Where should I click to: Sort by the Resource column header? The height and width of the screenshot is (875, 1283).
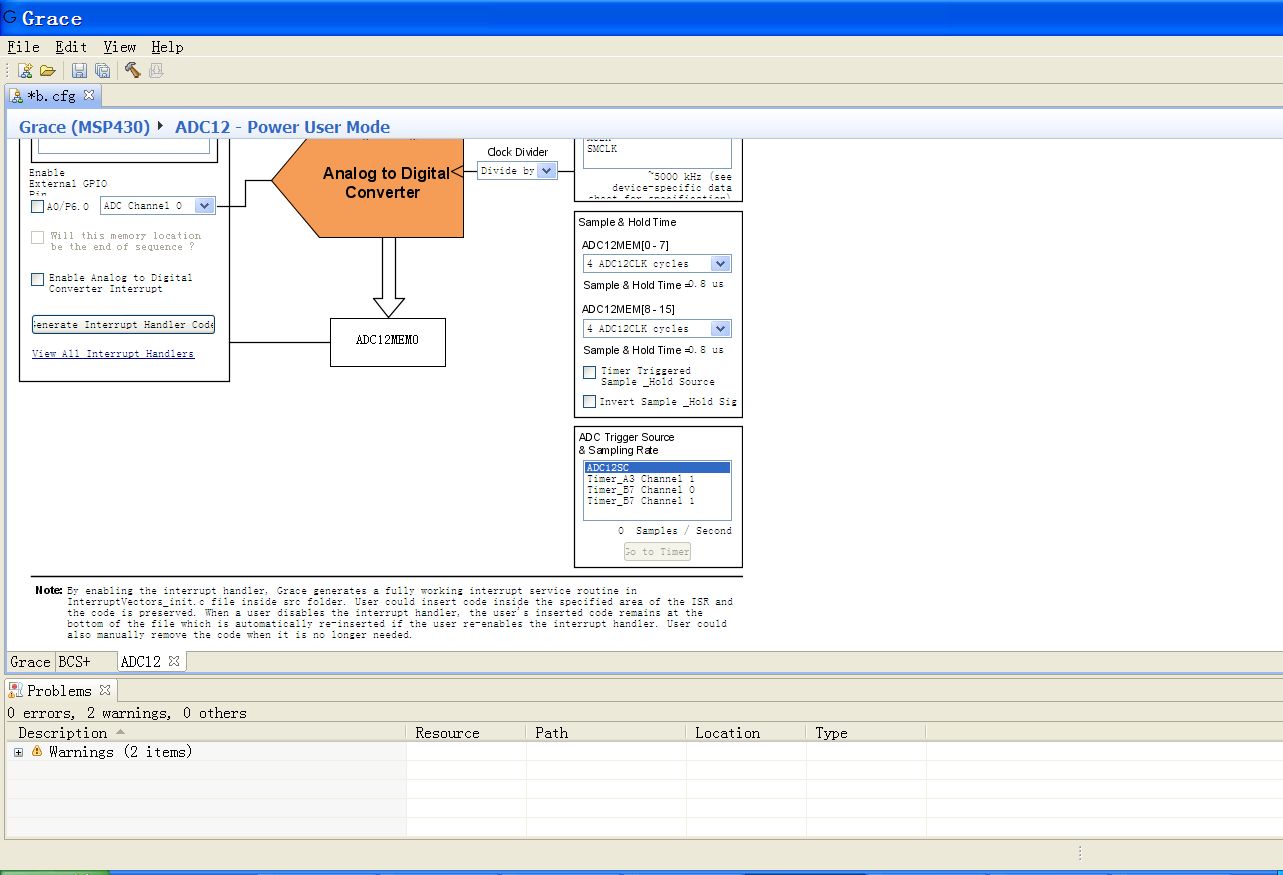click(466, 733)
